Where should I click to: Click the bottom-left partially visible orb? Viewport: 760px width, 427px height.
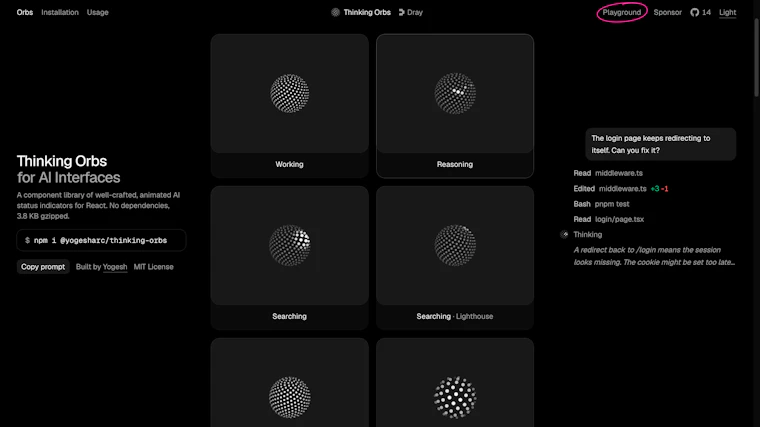click(x=289, y=397)
